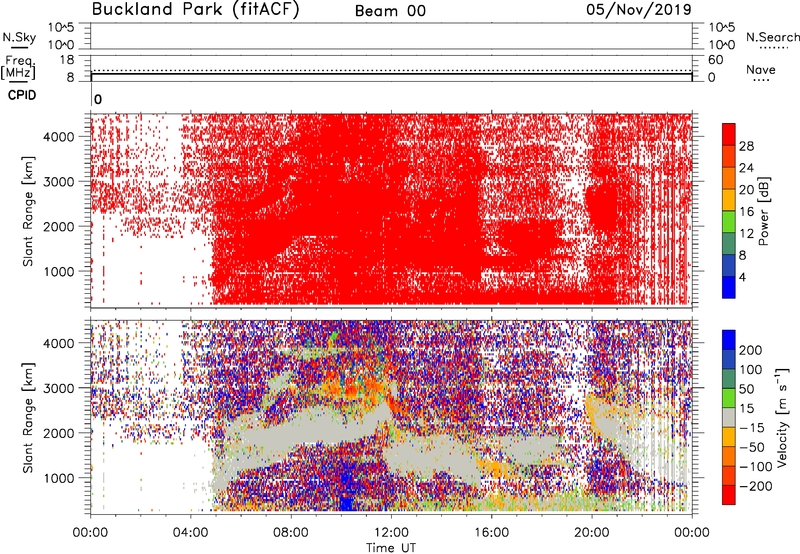Viewport: 800px width, 554px height.
Task: Click the blue 200 m/s Velocity colorbar segment
Action: pos(729,340)
